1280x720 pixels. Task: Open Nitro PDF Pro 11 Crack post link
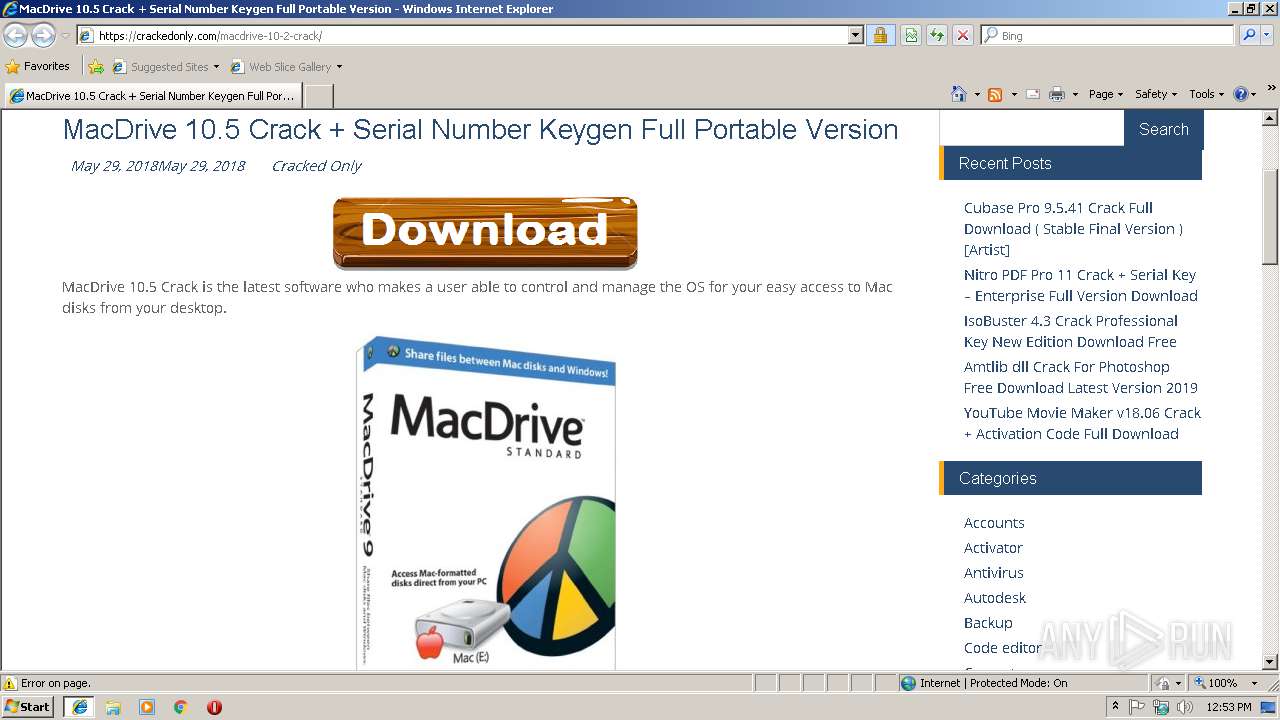click(1081, 285)
